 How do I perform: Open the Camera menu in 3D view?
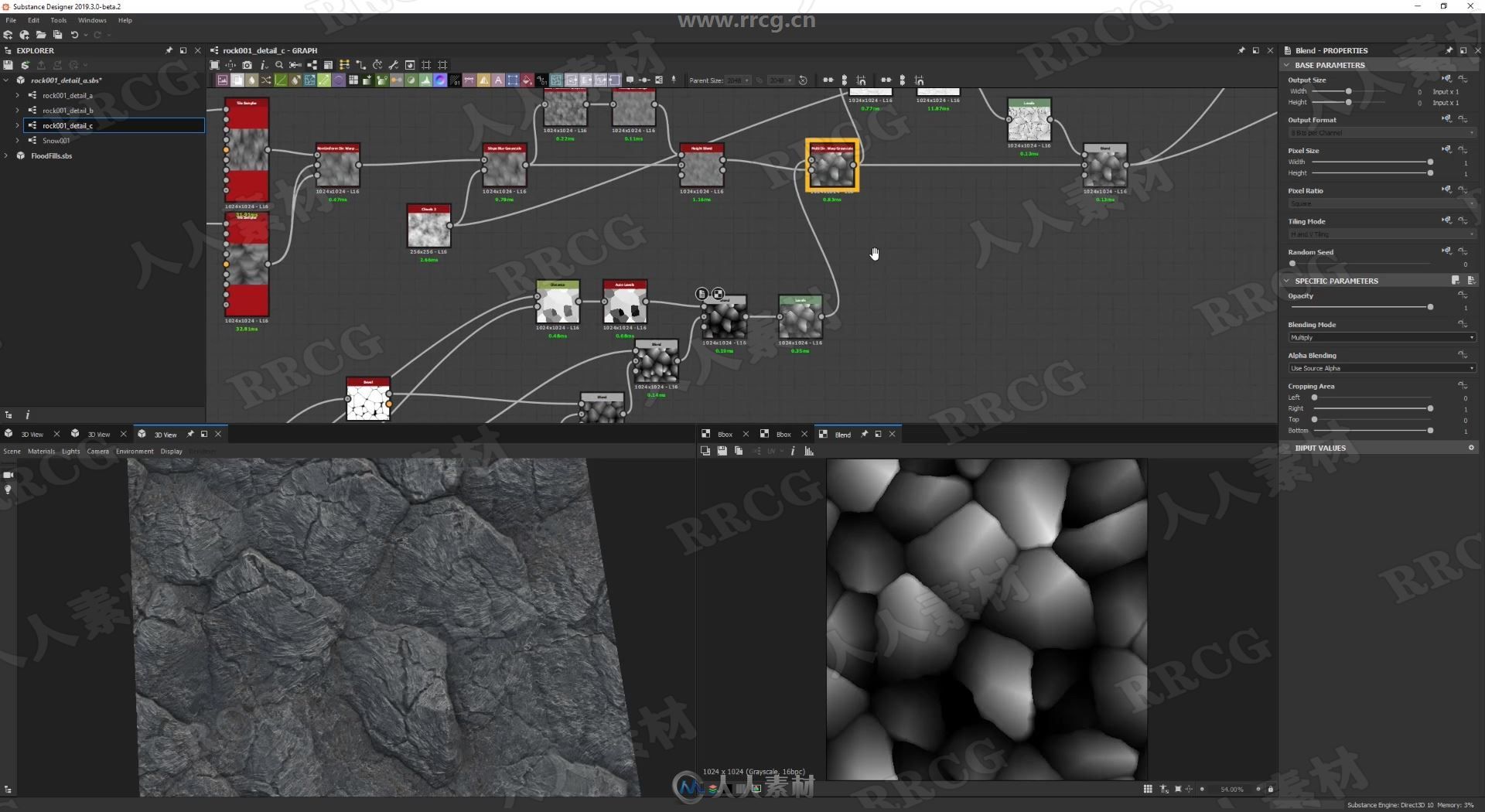pyautogui.click(x=97, y=451)
